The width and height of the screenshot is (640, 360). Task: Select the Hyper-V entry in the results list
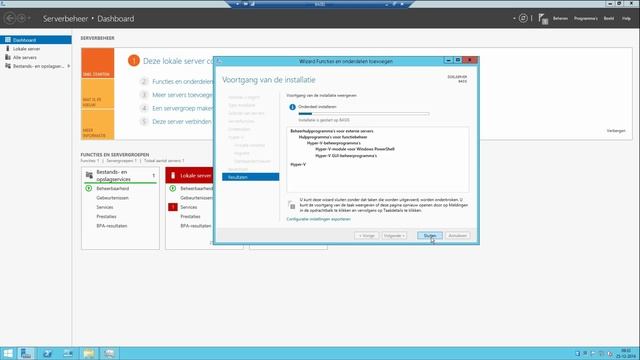[298, 164]
